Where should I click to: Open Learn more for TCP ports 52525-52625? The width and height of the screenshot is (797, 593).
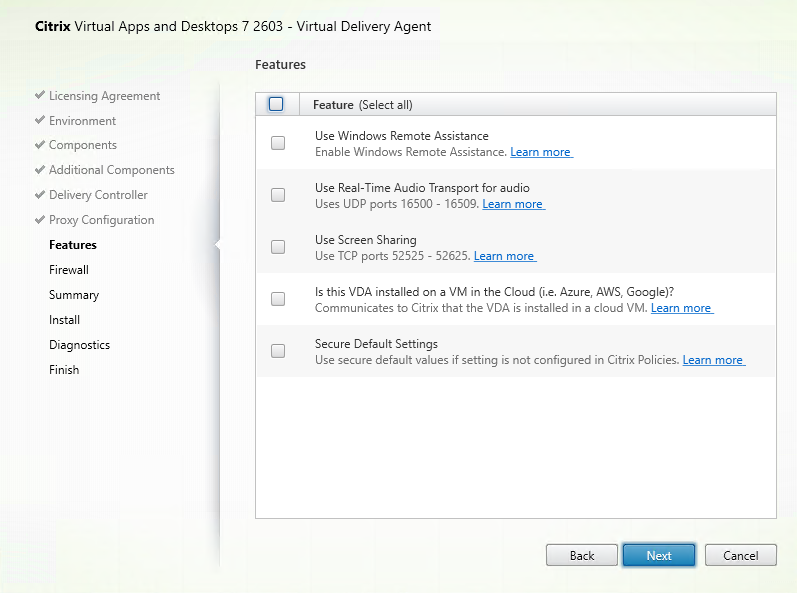point(505,256)
